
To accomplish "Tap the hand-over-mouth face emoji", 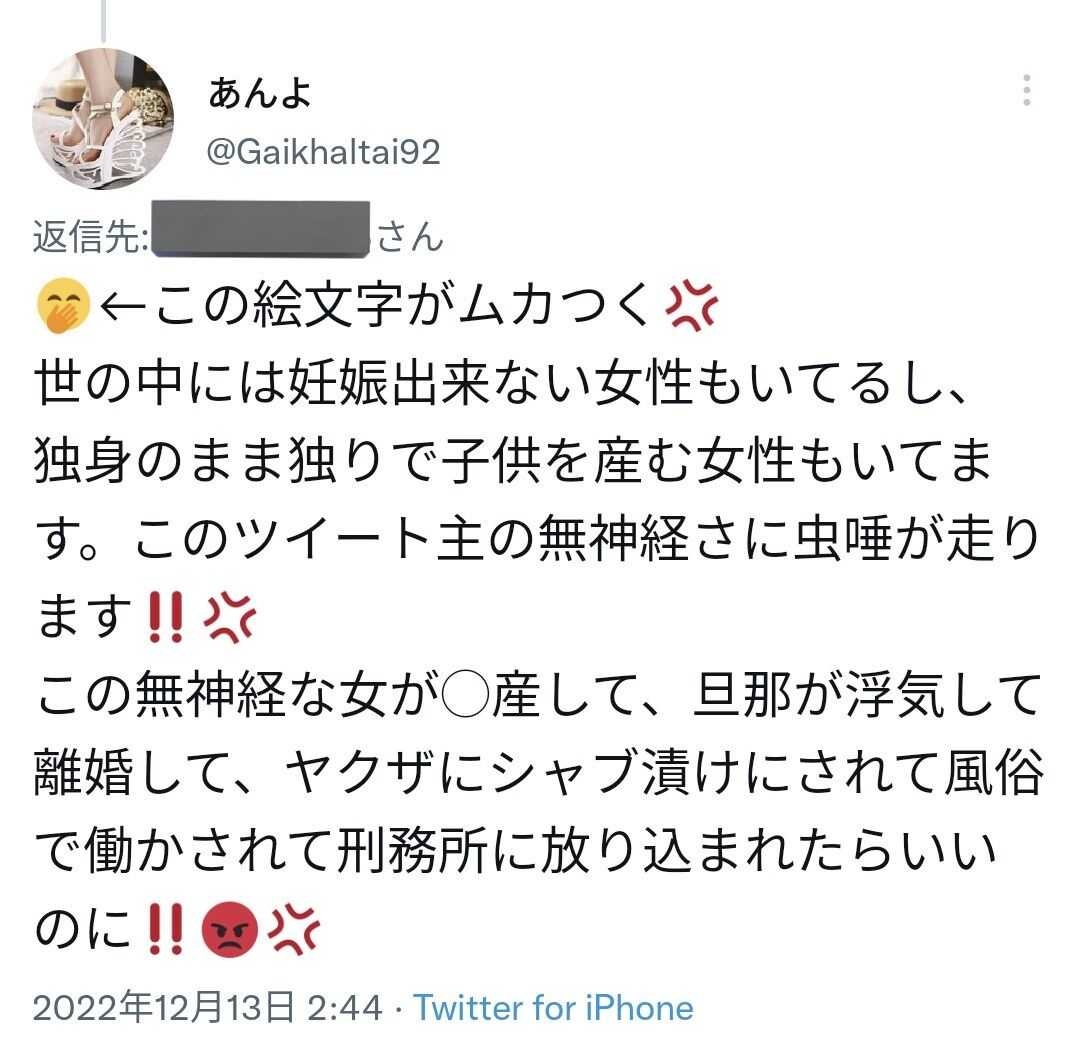I will pyautogui.click(x=63, y=305).
